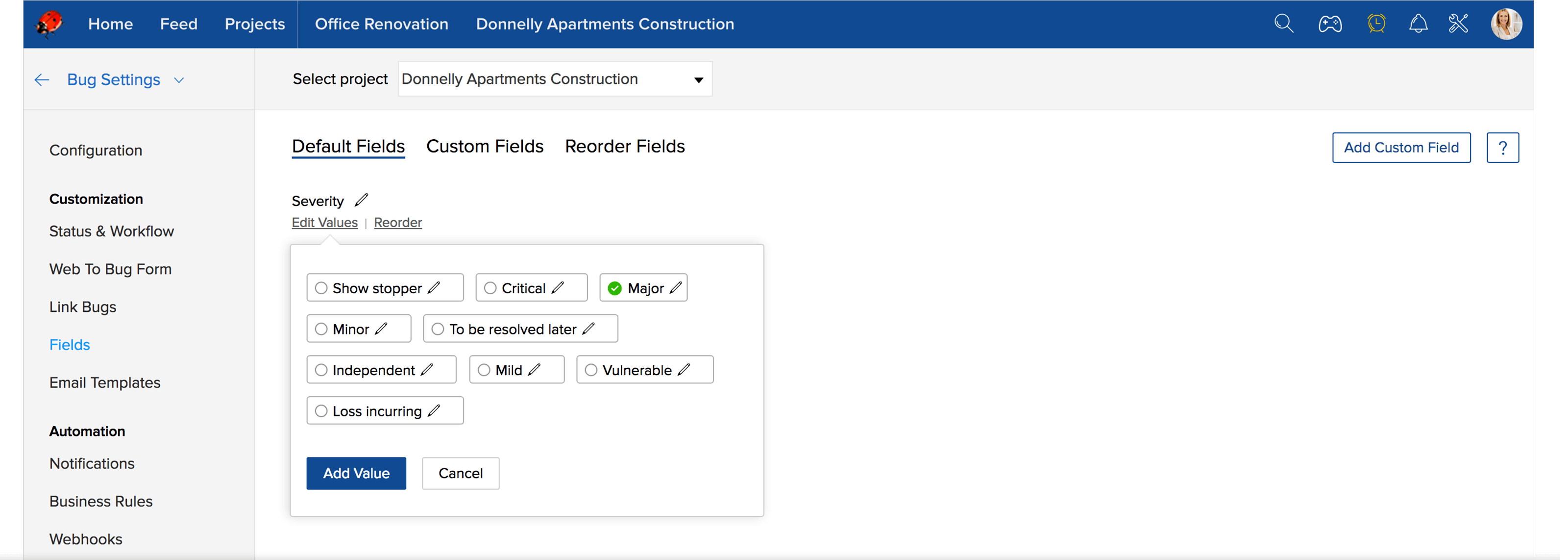Viewport: 1568px width, 560px height.
Task: Select the Vulnerable radio option
Action: [x=591, y=370]
